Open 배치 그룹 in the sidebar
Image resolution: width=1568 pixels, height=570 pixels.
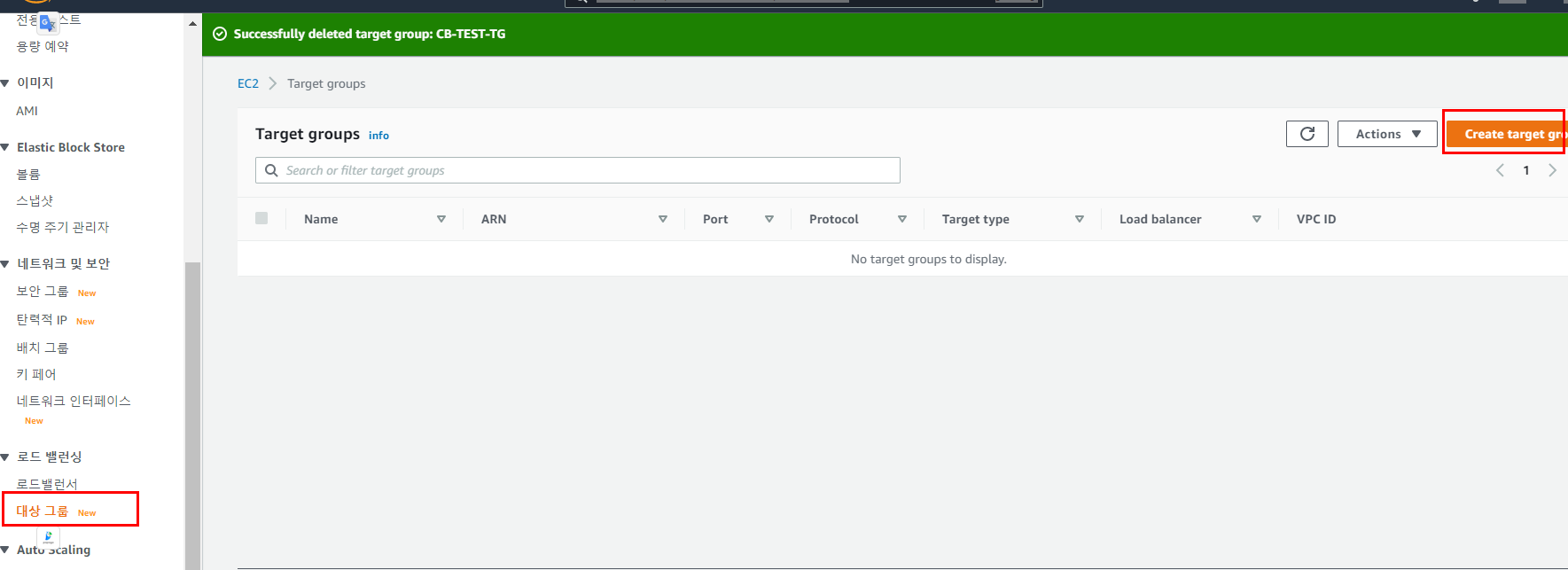click(x=43, y=347)
